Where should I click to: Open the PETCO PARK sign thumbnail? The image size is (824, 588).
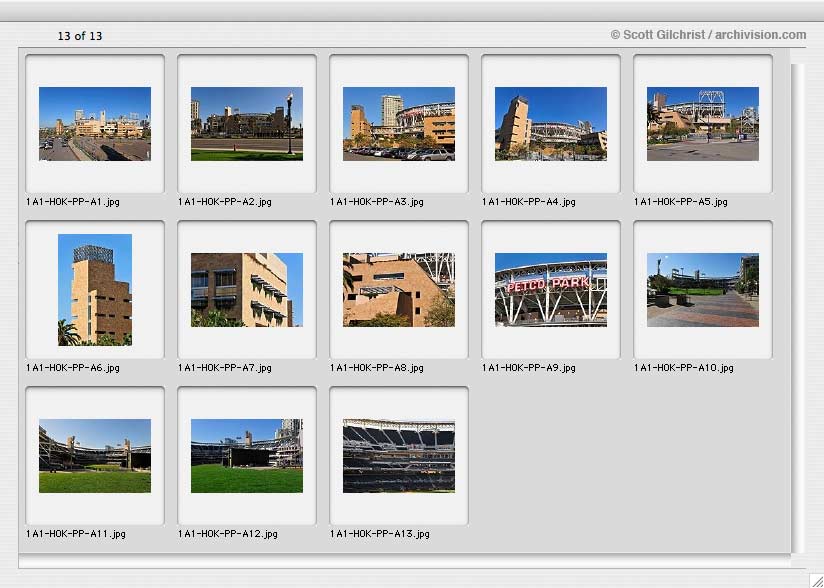click(551, 290)
